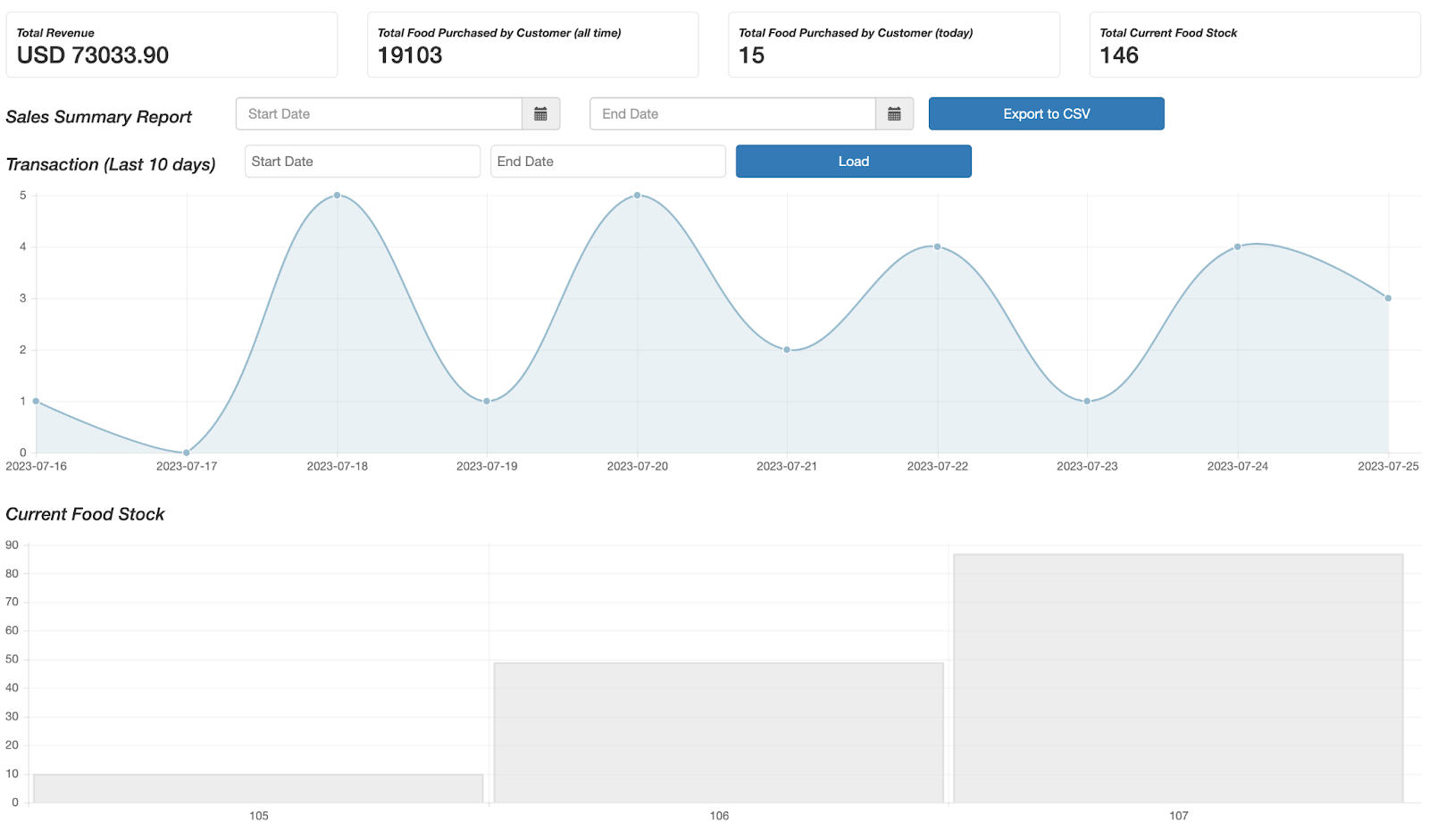Click the Transaction Start Date input
1429x840 pixels.
click(362, 162)
